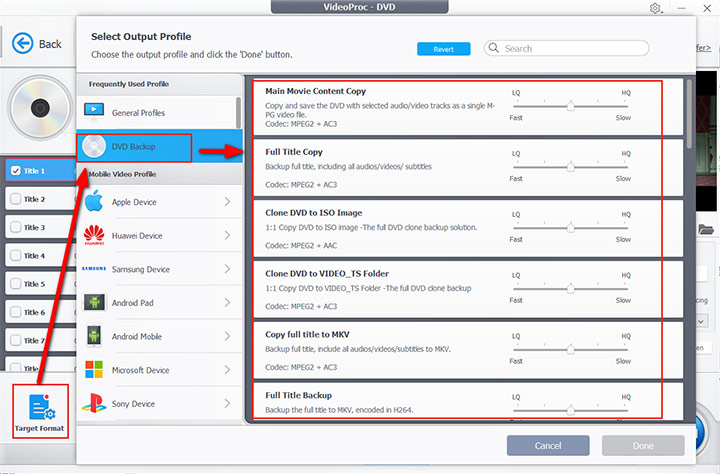The image size is (720, 474).
Task: Adjust Clone DVD to VIDEO_TS Folder slider
Action: (x=570, y=288)
